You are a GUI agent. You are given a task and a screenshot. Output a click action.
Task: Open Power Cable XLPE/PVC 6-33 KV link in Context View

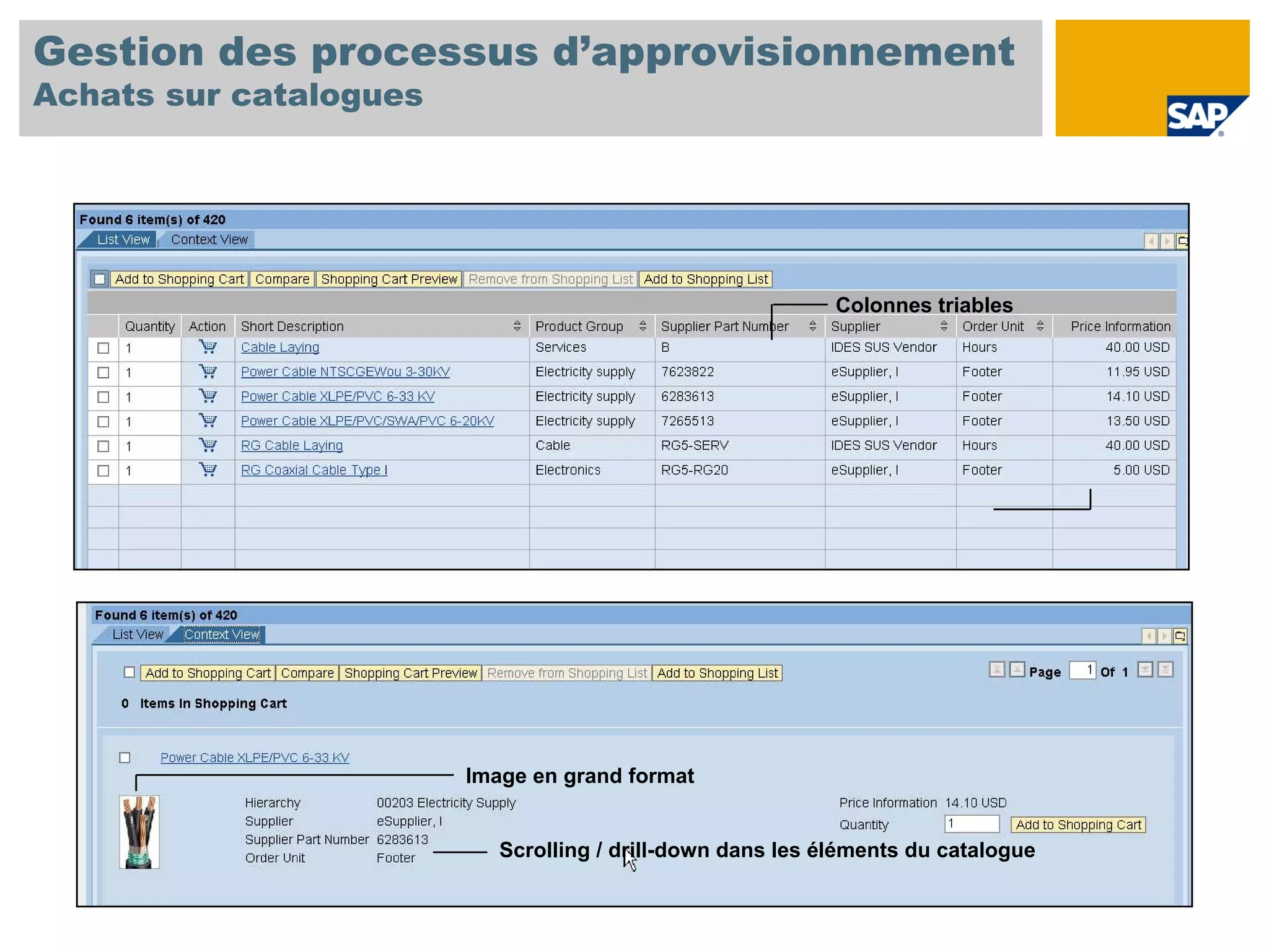click(255, 758)
